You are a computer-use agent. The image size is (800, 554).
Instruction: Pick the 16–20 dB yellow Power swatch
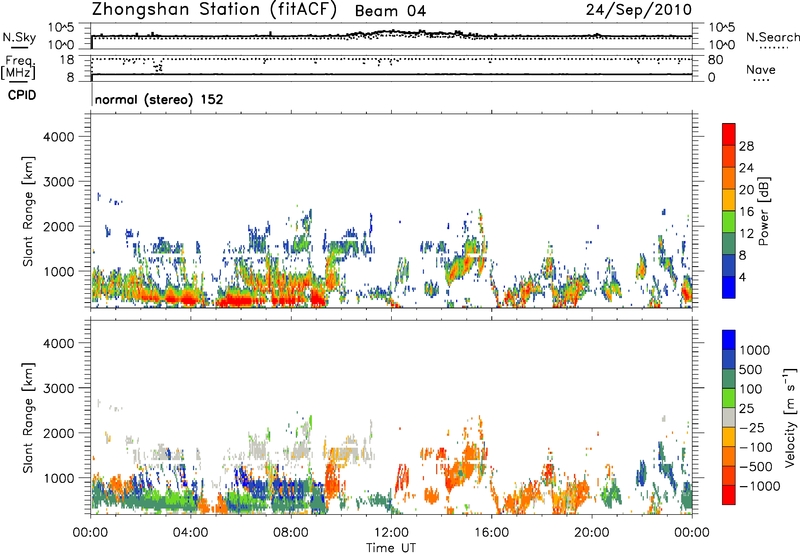click(x=729, y=200)
